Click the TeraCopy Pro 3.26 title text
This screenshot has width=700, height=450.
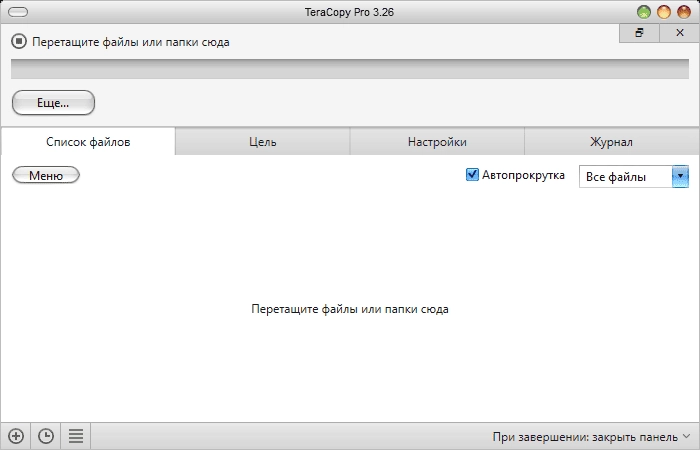pos(349,12)
